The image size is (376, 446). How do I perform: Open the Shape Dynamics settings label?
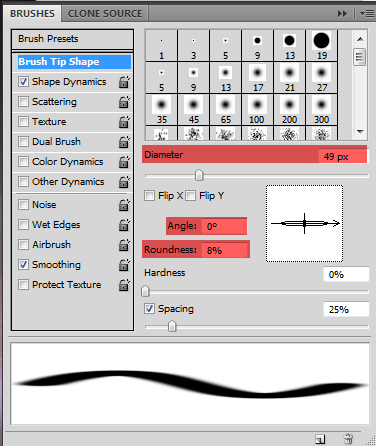point(69,82)
